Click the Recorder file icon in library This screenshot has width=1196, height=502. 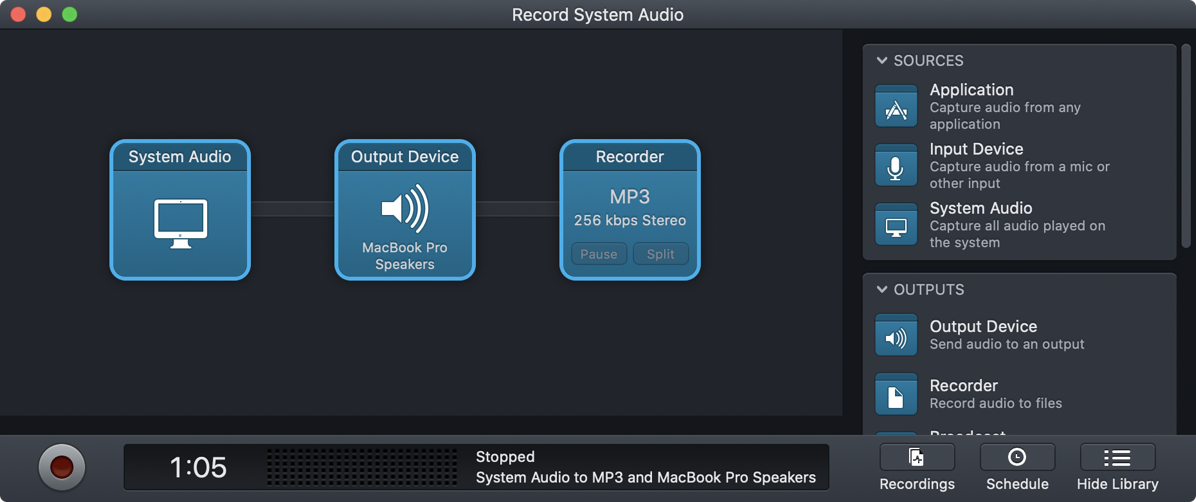(896, 395)
